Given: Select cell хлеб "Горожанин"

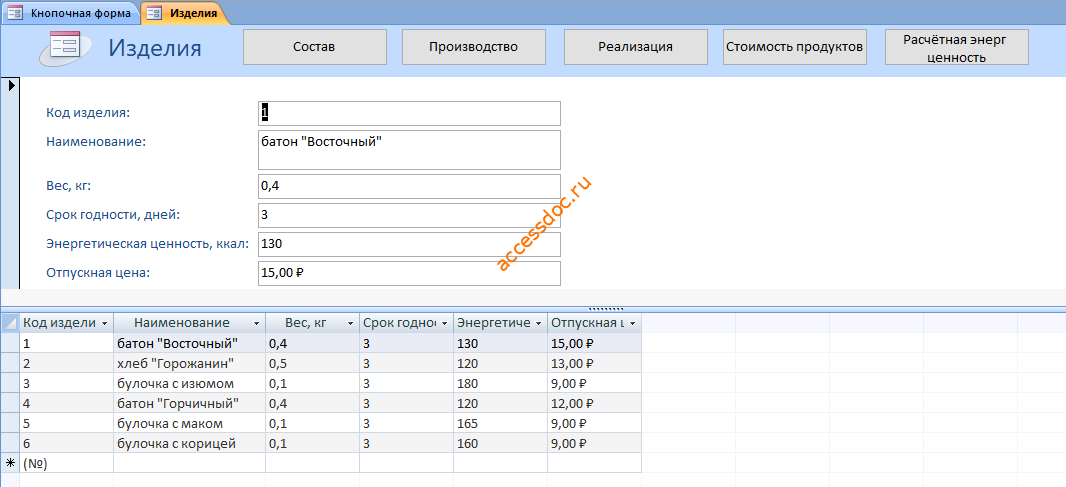Looking at the screenshot, I should point(189,363).
